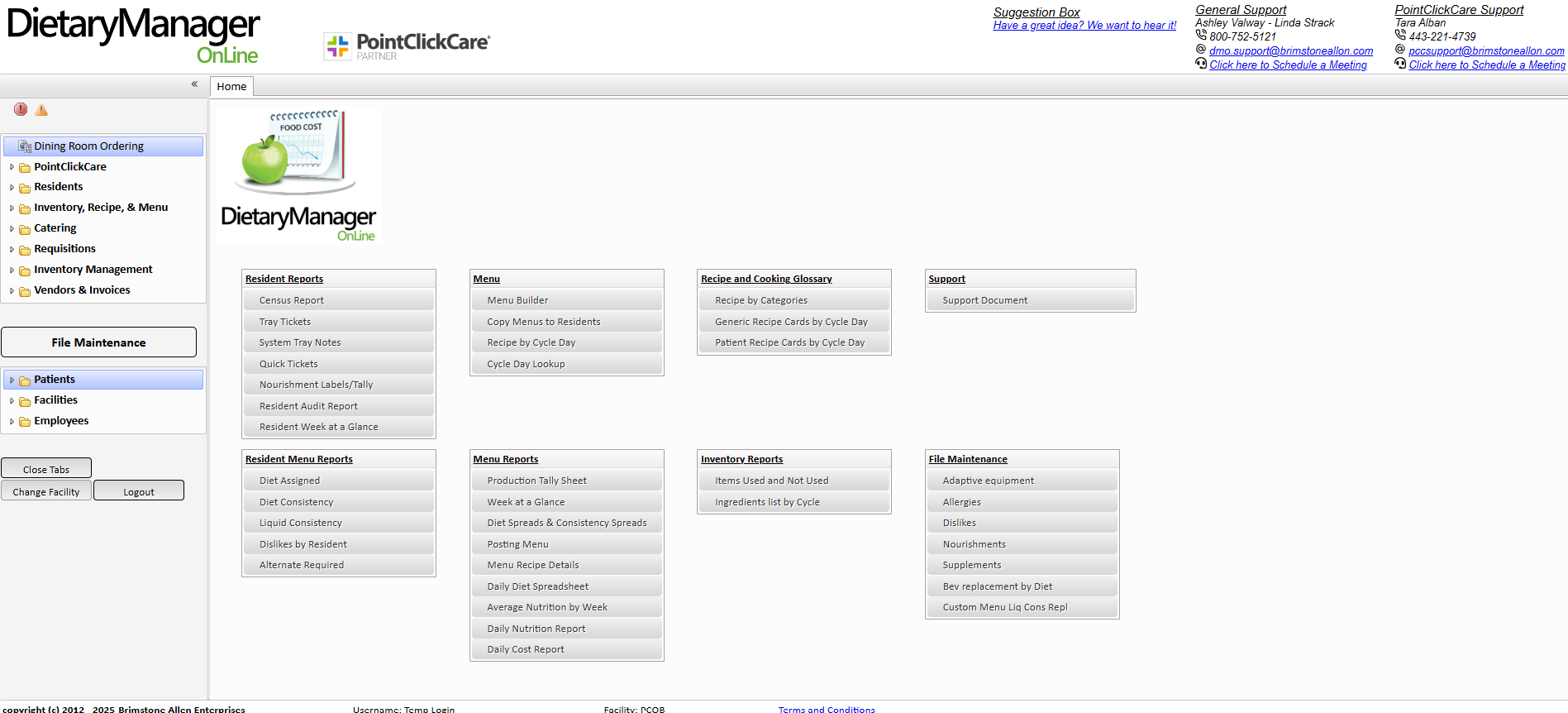The image size is (1568, 713).
Task: Expand the PointClickCare tree node
Action: click(12, 167)
